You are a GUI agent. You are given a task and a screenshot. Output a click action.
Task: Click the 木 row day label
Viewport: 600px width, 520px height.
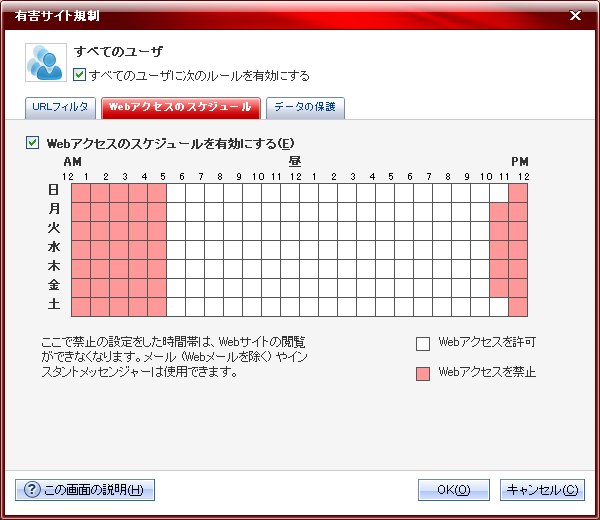[x=54, y=266]
